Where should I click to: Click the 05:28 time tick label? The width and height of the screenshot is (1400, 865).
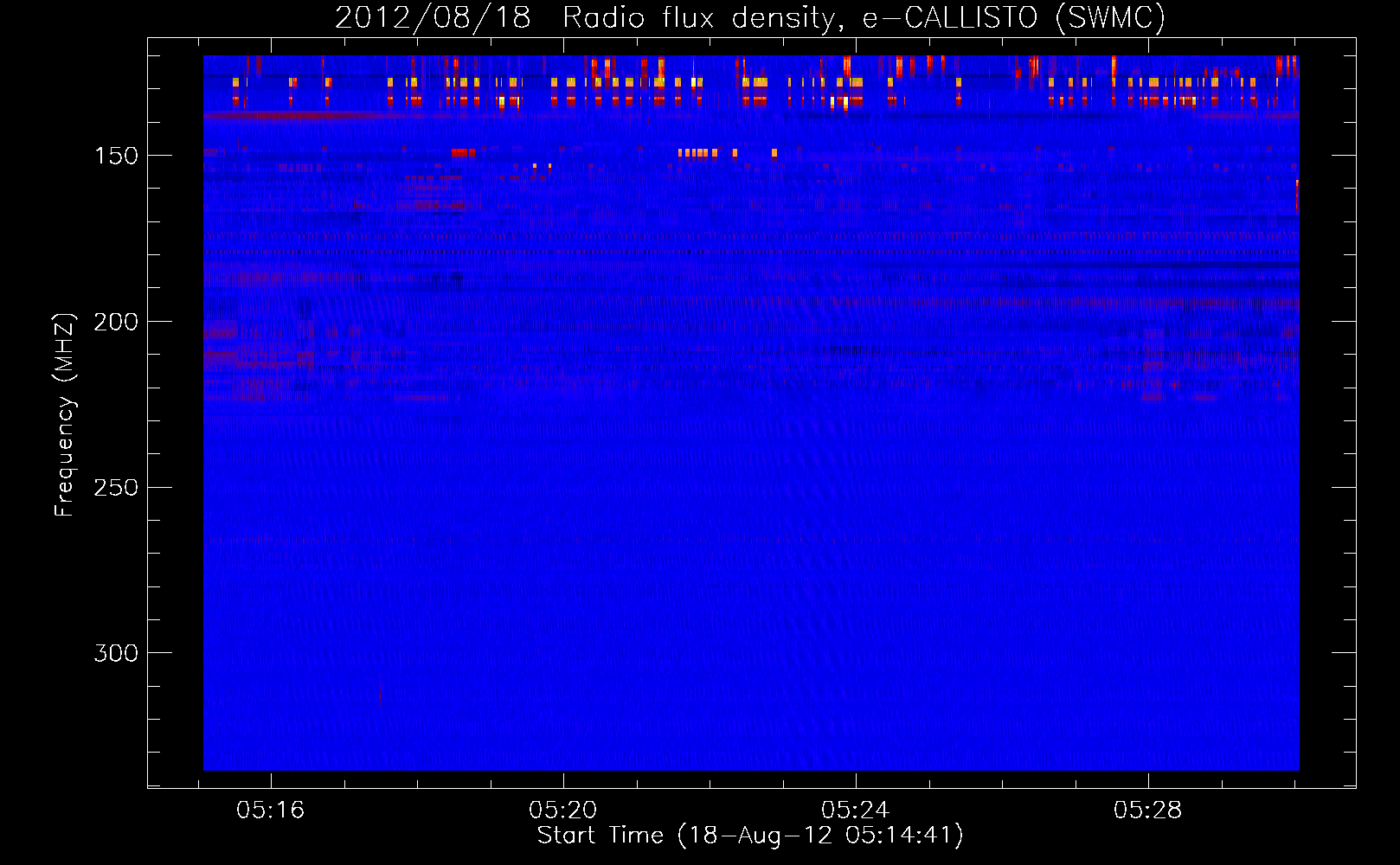[x=1148, y=811]
